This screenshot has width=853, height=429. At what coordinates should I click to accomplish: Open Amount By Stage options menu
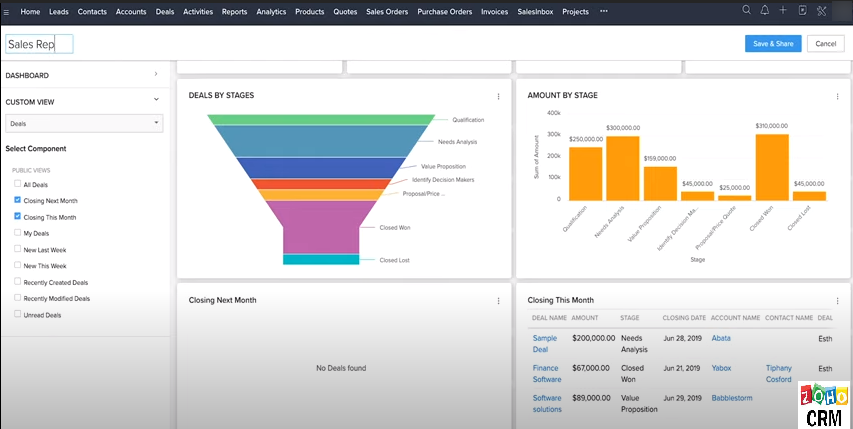point(837,96)
